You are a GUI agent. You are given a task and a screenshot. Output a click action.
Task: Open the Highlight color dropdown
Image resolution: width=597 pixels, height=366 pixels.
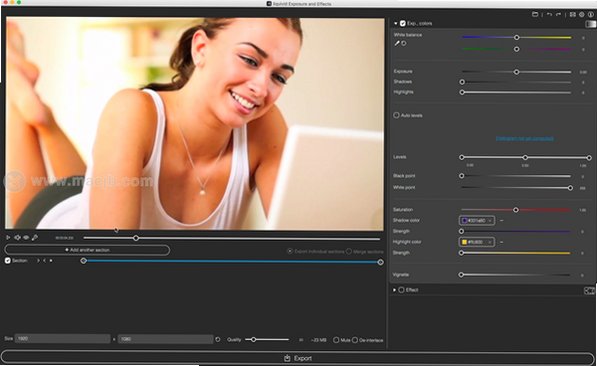tap(477, 242)
